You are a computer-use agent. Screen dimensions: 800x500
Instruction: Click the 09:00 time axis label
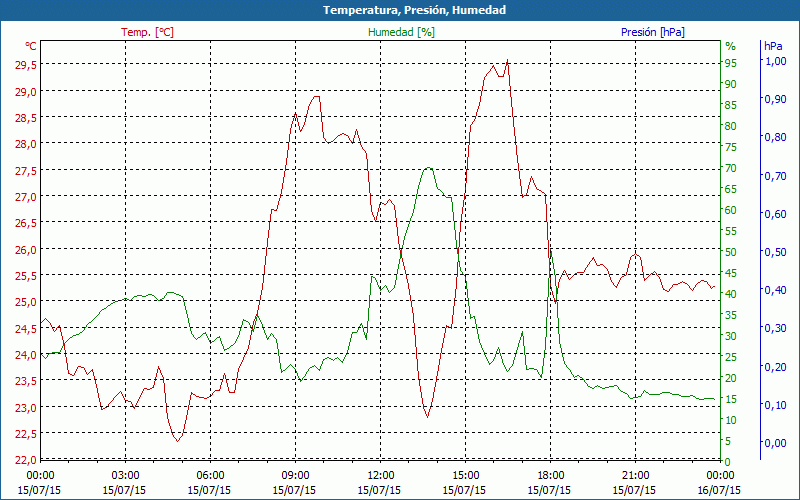[x=295, y=475]
